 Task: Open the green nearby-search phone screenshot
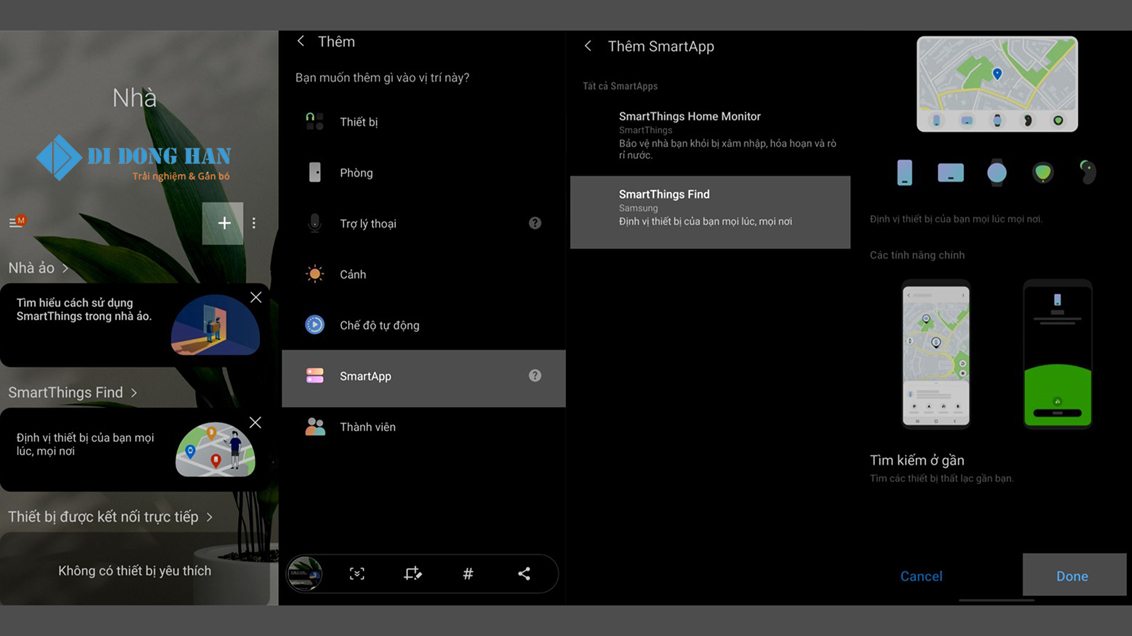pos(1058,354)
